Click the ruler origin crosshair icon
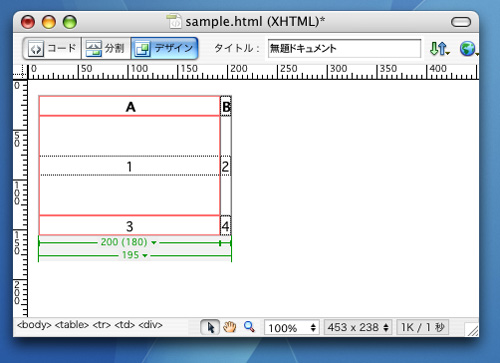Screen dimensions: 500x363 (20, 72)
